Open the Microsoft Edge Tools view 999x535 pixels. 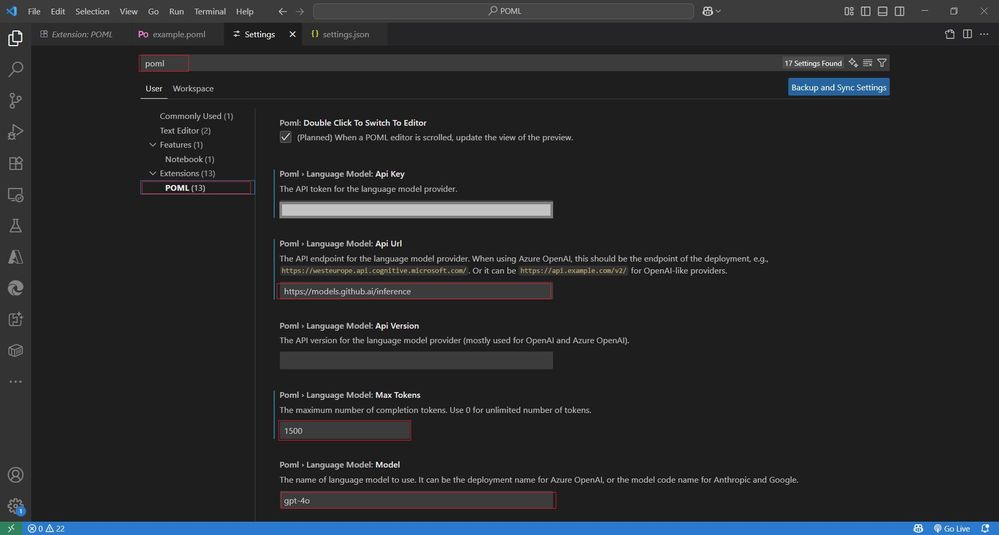[15, 288]
